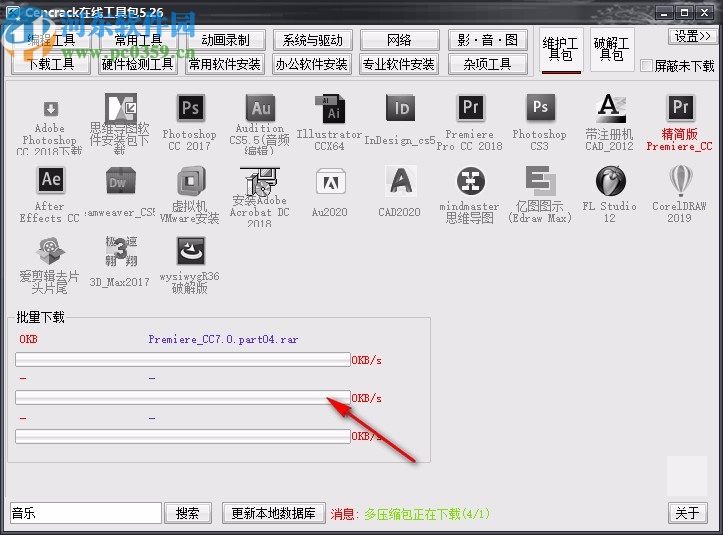Click the 关于 button
Image resolution: width=723 pixels, height=535 pixels.
687,512
